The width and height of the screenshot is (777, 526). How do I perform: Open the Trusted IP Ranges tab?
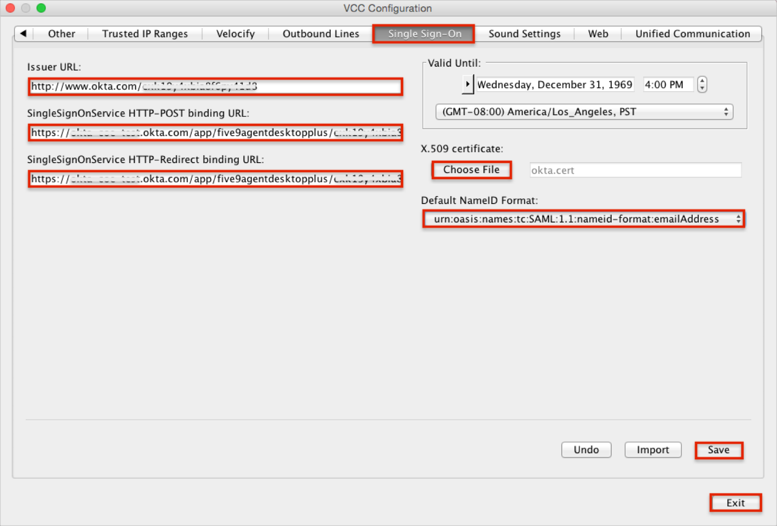(x=145, y=34)
